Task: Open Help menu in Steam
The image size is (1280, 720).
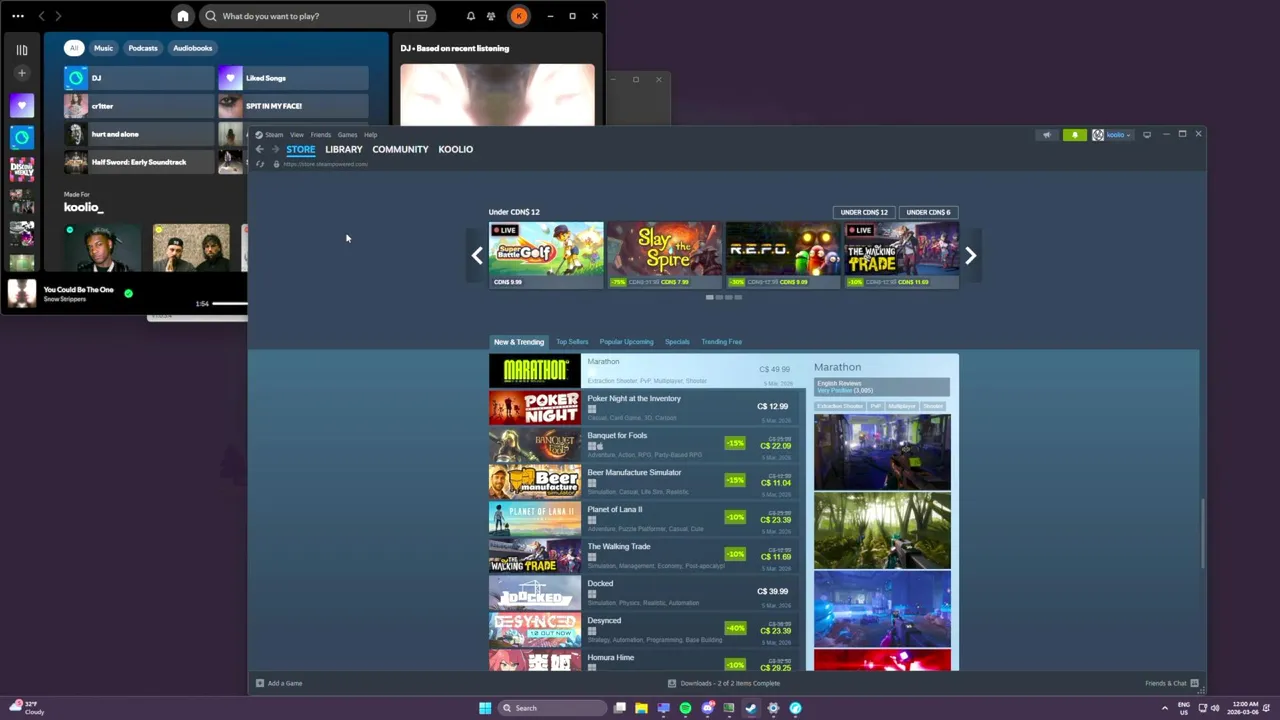Action: click(x=371, y=135)
